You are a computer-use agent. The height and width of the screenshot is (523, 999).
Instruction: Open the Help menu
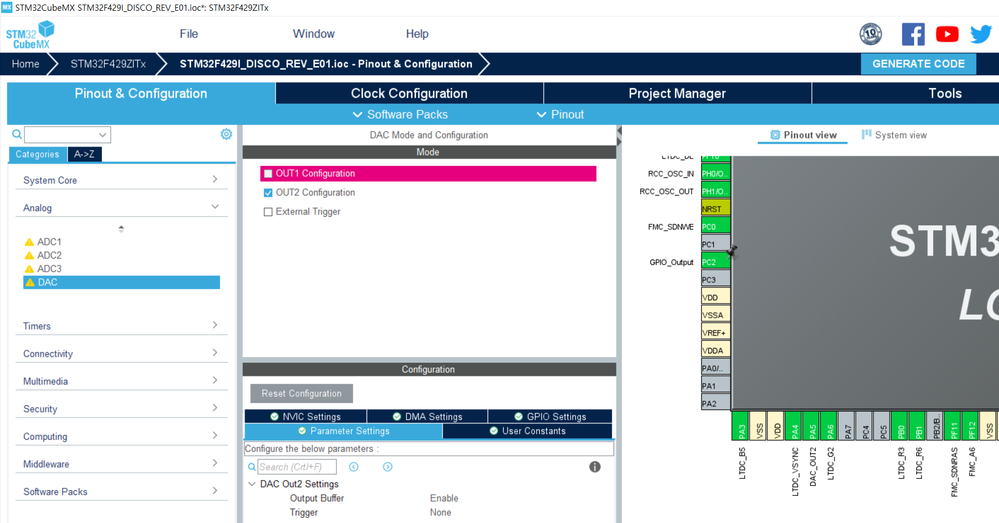click(x=417, y=34)
